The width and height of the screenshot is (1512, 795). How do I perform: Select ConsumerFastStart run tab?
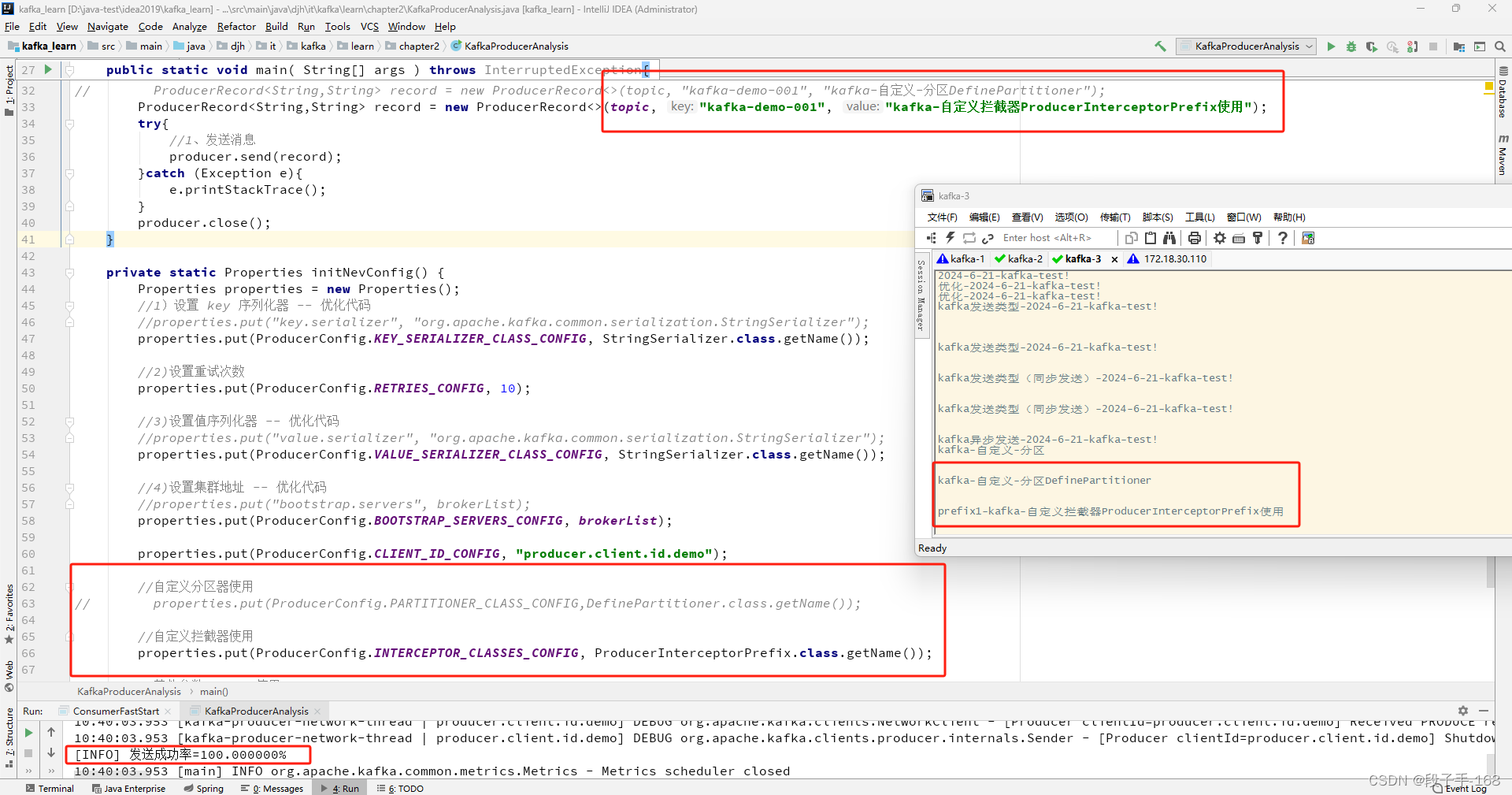pos(116,711)
